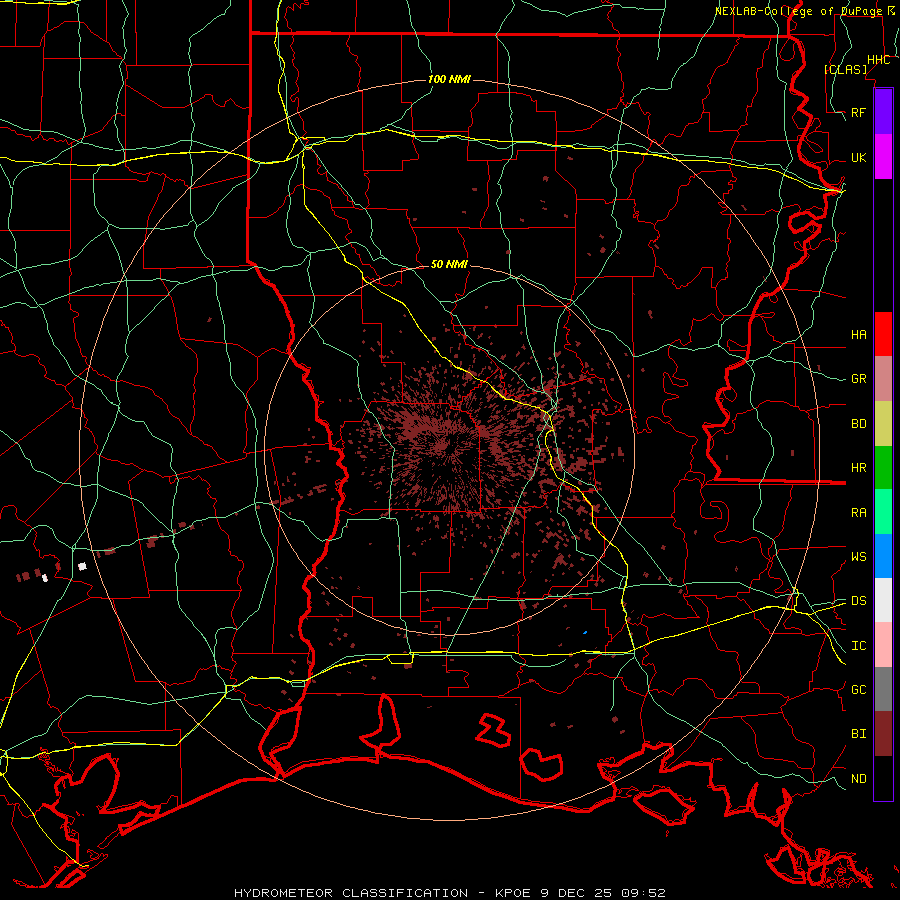Screen dimensions: 900x900
Task: Select the BD yellow legend swatch
Action: pyautogui.click(x=883, y=424)
